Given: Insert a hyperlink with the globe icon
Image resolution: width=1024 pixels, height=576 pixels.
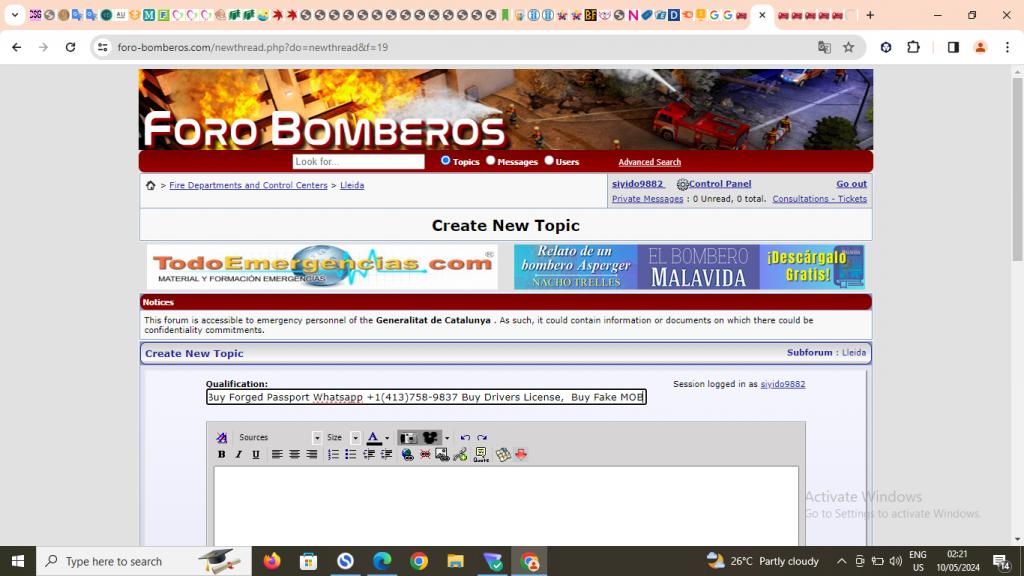Looking at the screenshot, I should [x=408, y=455].
